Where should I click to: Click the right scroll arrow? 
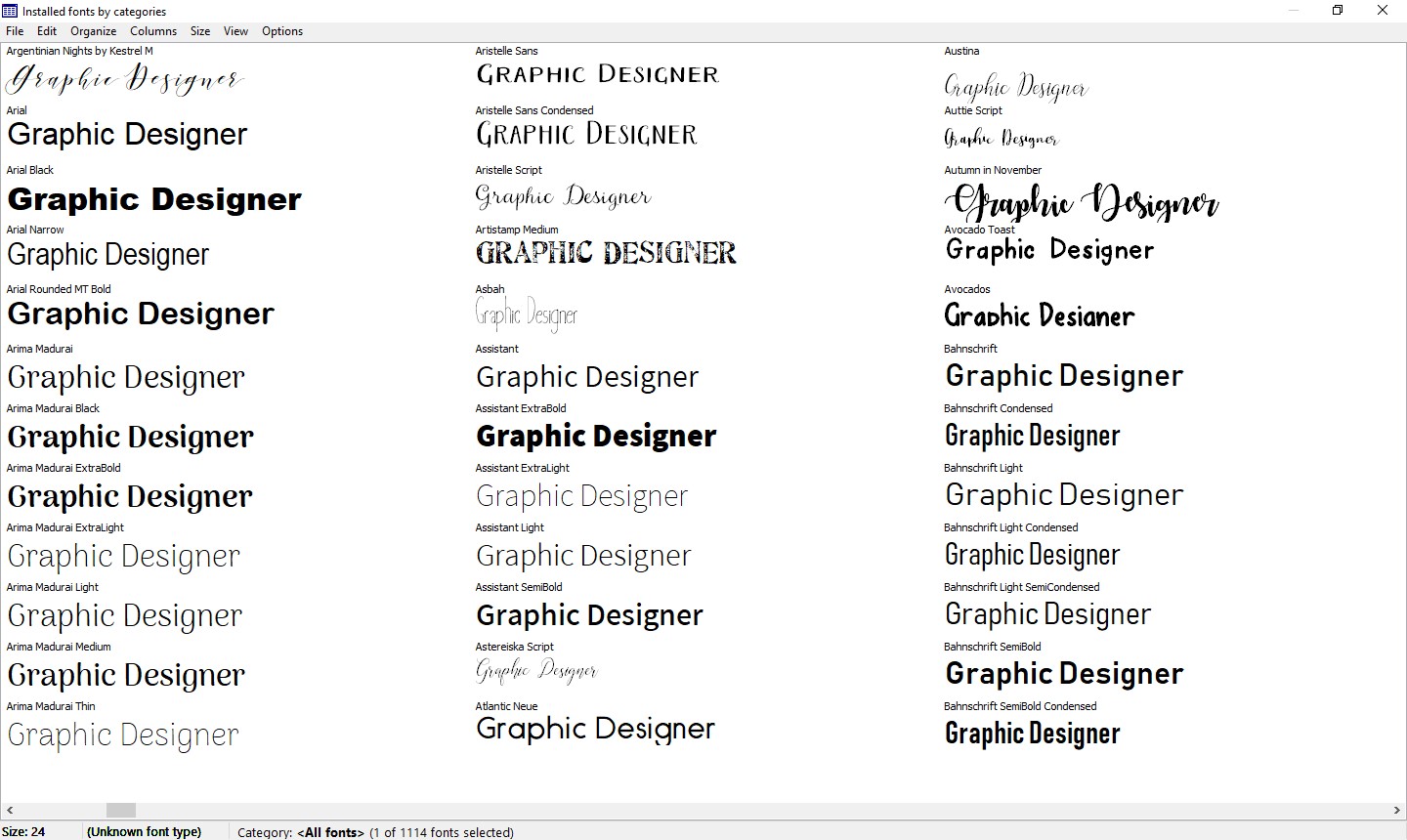point(1398,810)
